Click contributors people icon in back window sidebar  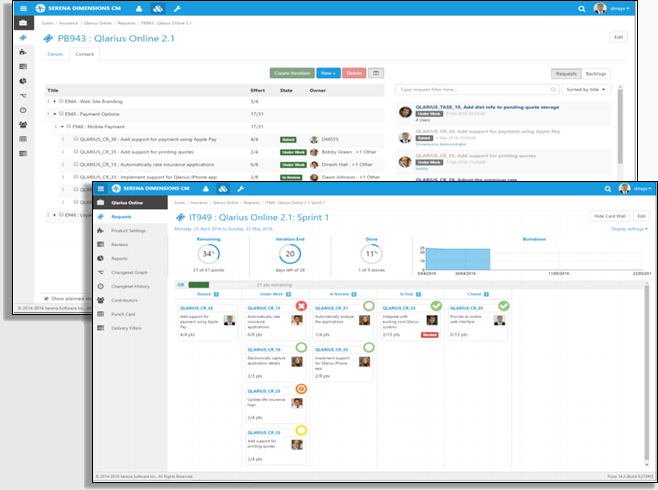click(x=23, y=125)
